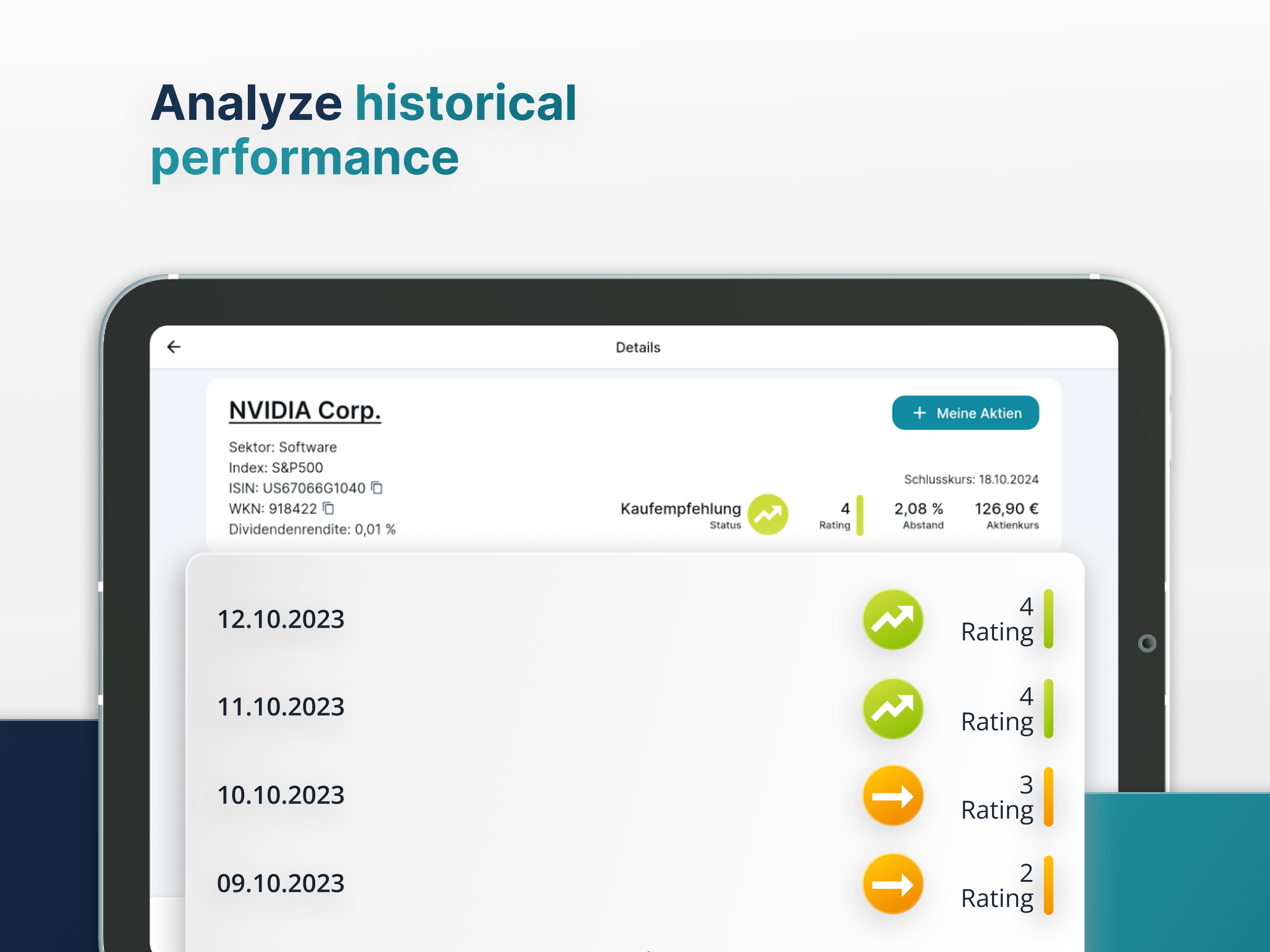Click the Schlusskurs: 18.10.2024 text

point(971,479)
